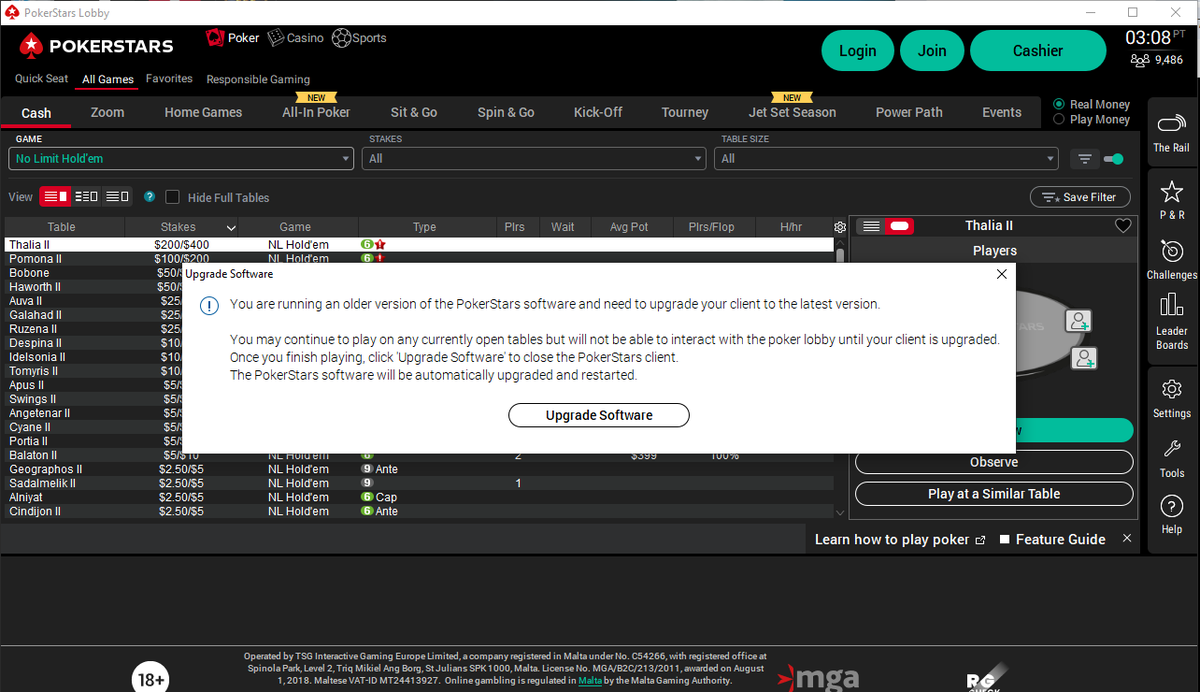Select Casino product in header

(295, 38)
